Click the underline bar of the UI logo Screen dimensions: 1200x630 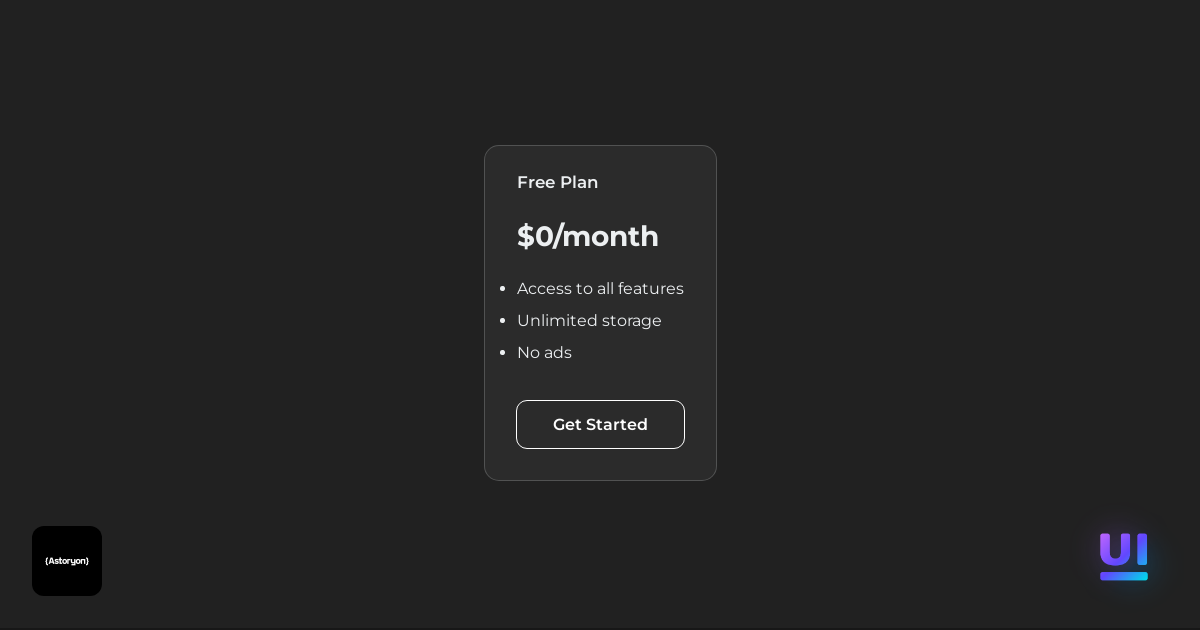[x=1124, y=575]
